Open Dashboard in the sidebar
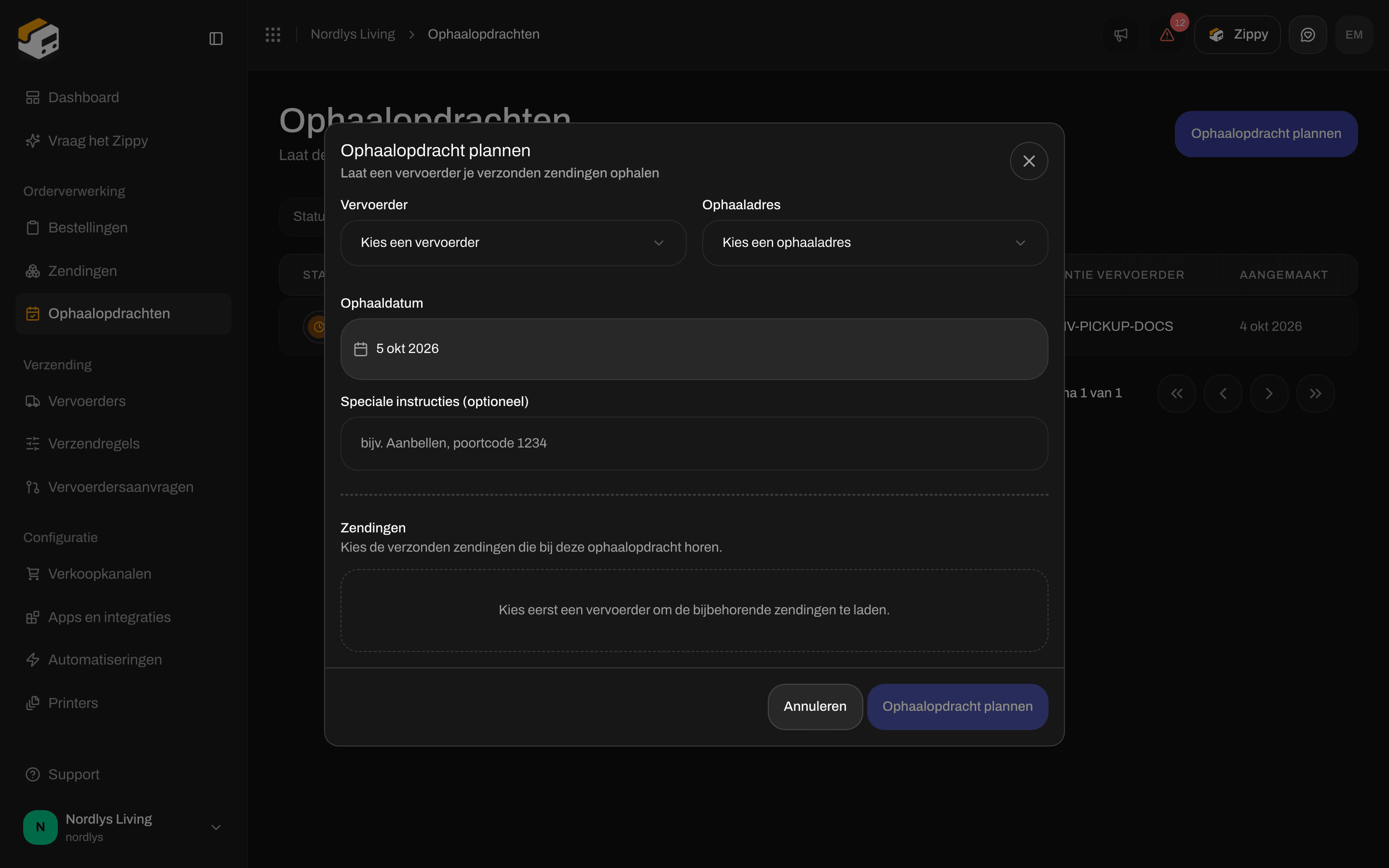The width and height of the screenshot is (1389, 868). click(x=123, y=97)
